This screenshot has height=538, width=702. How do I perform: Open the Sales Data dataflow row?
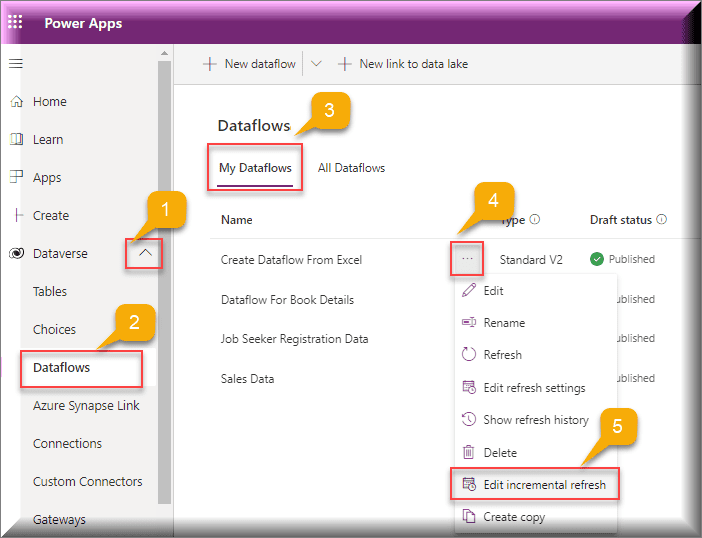pyautogui.click(x=247, y=379)
